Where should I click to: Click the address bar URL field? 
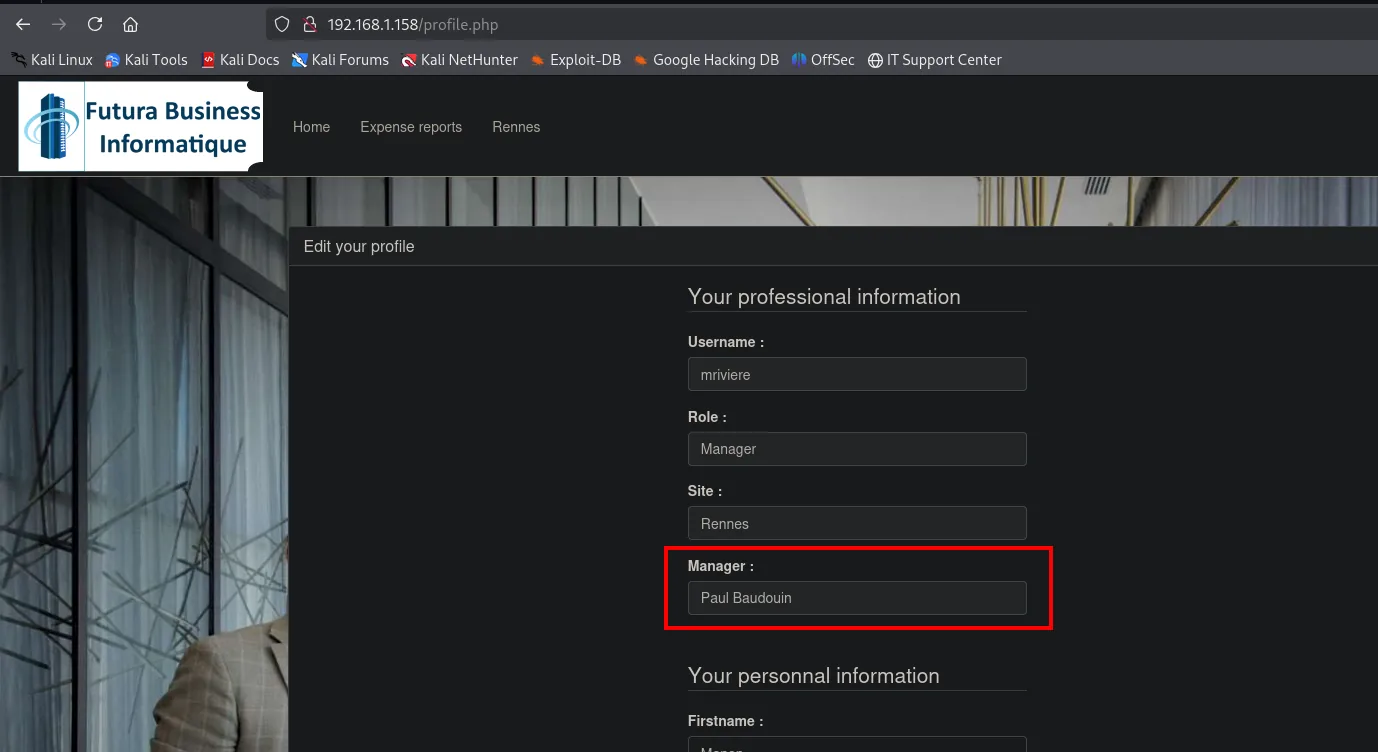[820, 24]
